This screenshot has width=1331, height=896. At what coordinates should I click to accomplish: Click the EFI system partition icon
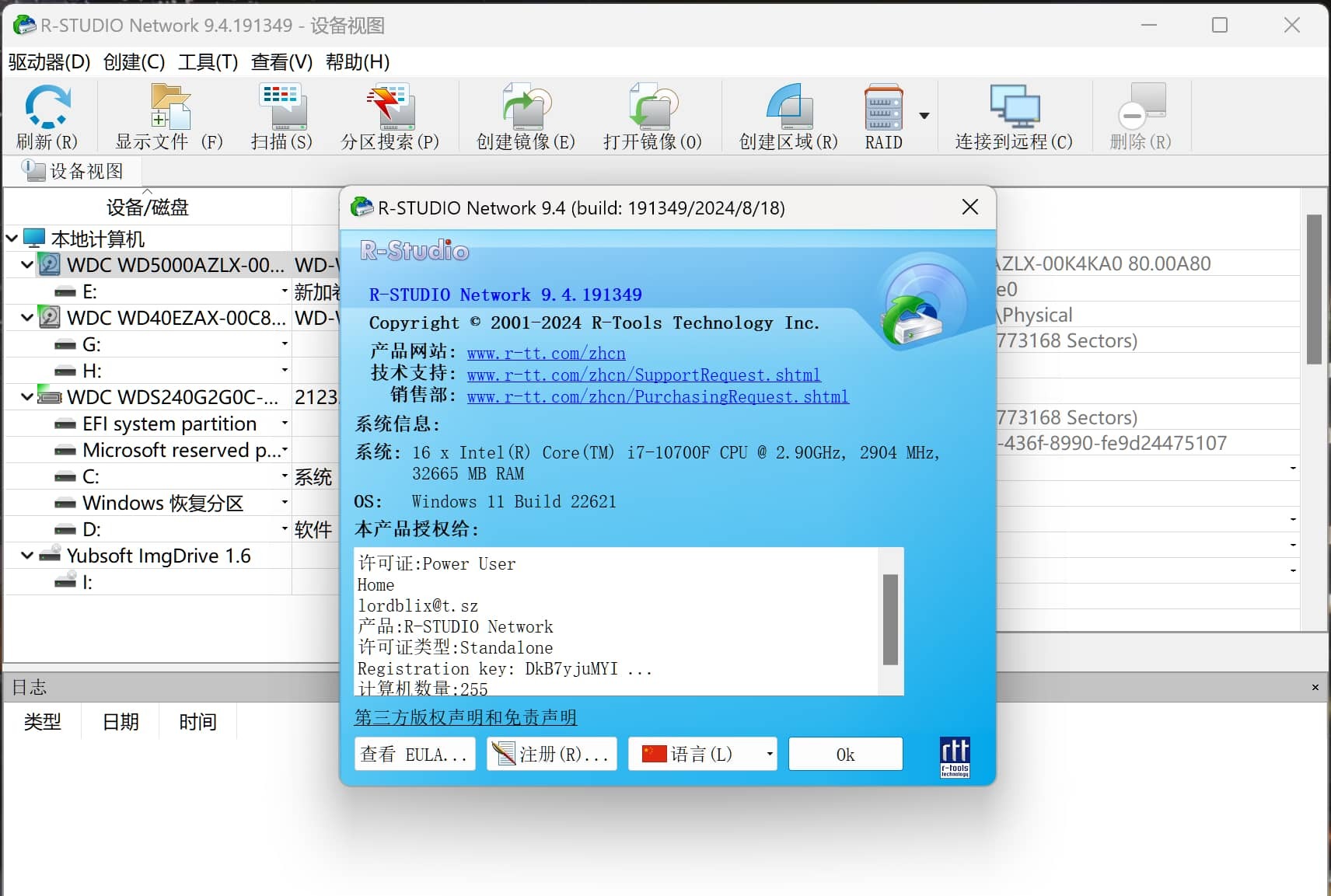click(x=65, y=424)
